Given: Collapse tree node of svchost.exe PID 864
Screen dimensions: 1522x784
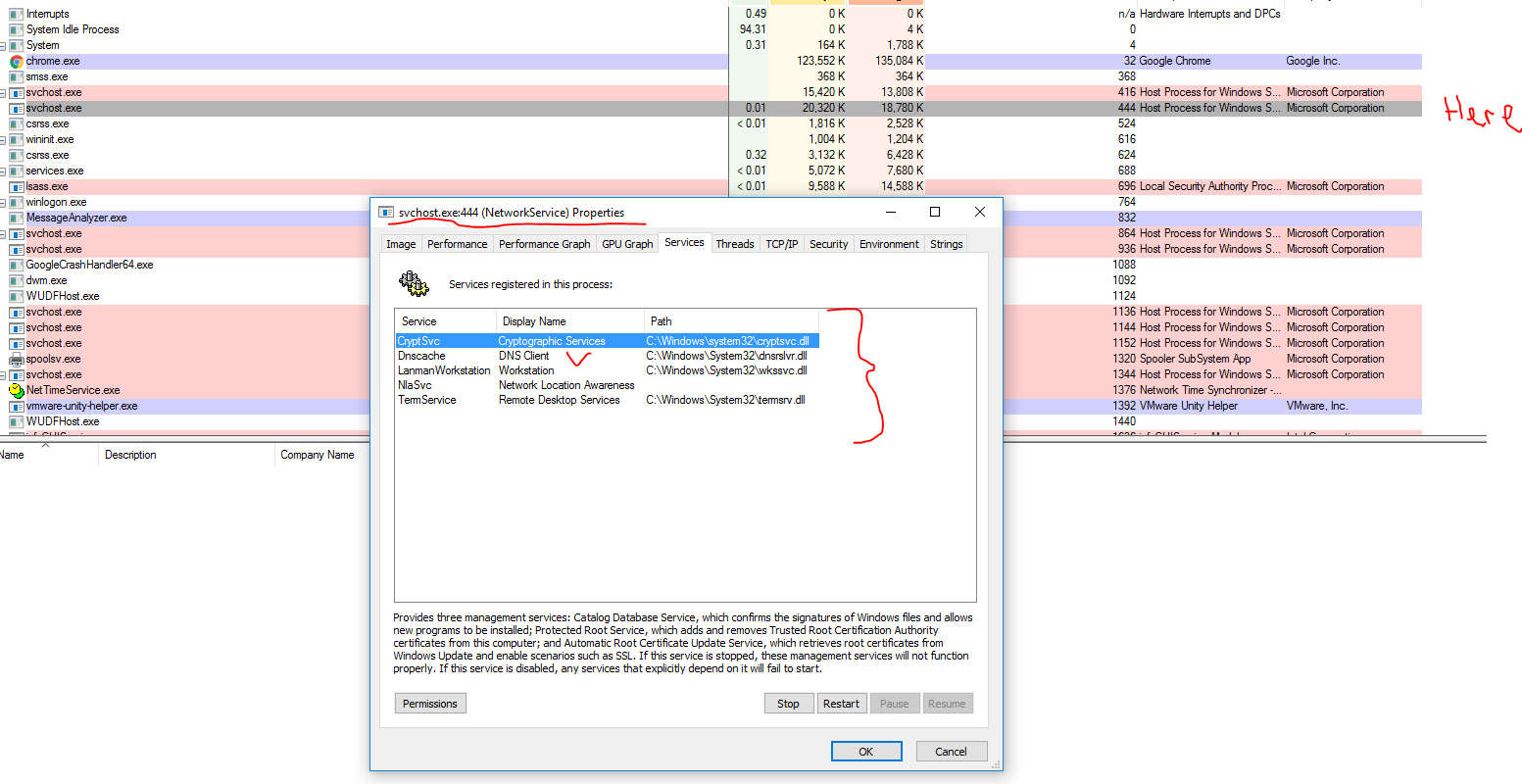Looking at the screenshot, I should point(3,233).
